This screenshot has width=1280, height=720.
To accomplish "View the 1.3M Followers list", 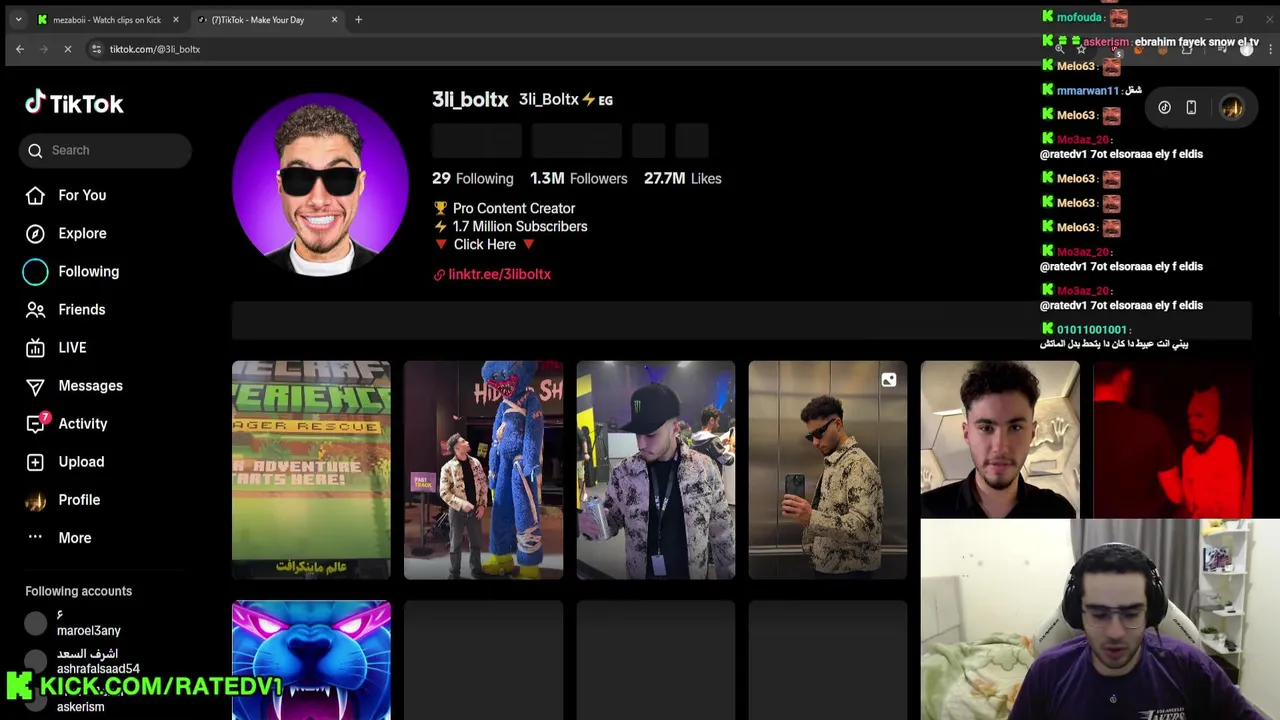I will click(x=578, y=178).
